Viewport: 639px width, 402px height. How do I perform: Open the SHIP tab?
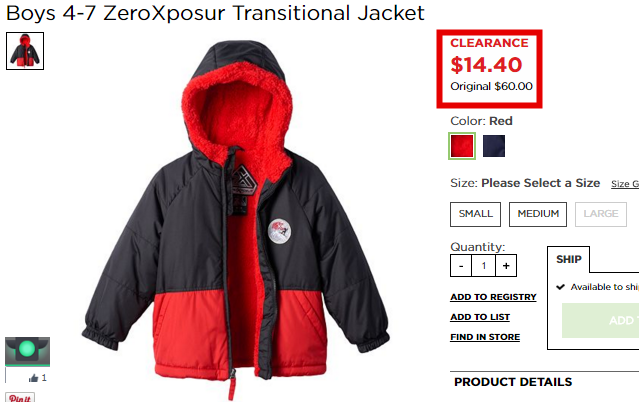tap(568, 259)
